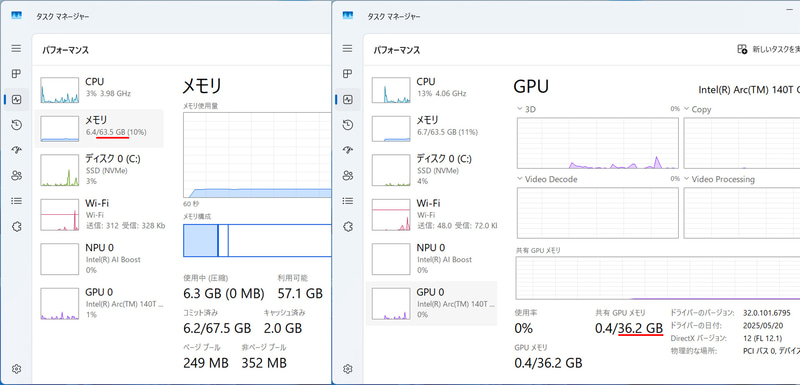Screen dimensions: 800x385
Task: Select Performance page icon in left Task Manager
Action: 16,99
